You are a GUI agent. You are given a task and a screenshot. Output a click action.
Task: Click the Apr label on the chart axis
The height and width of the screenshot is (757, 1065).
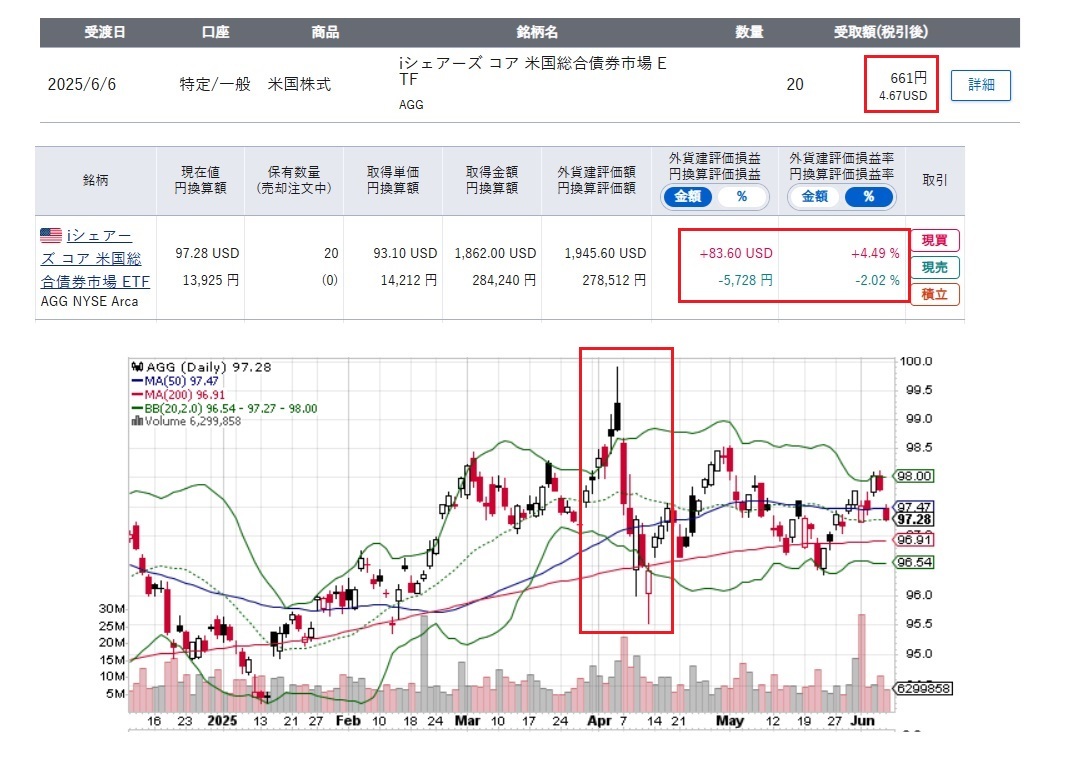599,721
